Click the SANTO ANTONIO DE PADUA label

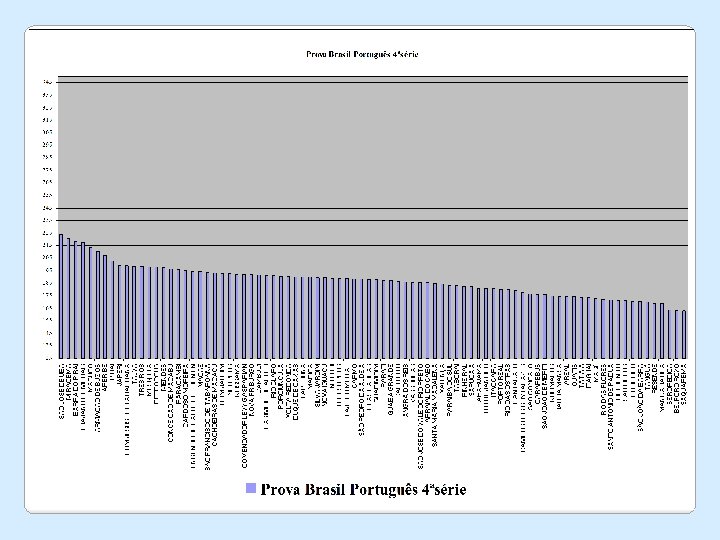[x=611, y=407]
